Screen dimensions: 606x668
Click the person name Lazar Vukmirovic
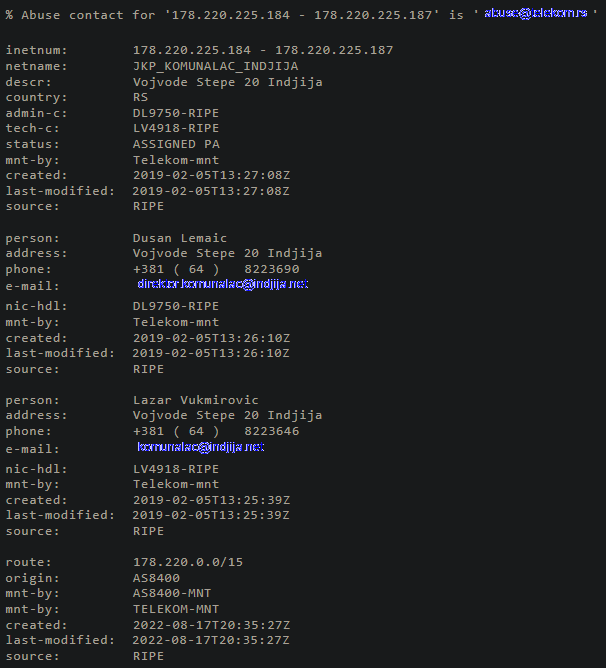coord(196,400)
